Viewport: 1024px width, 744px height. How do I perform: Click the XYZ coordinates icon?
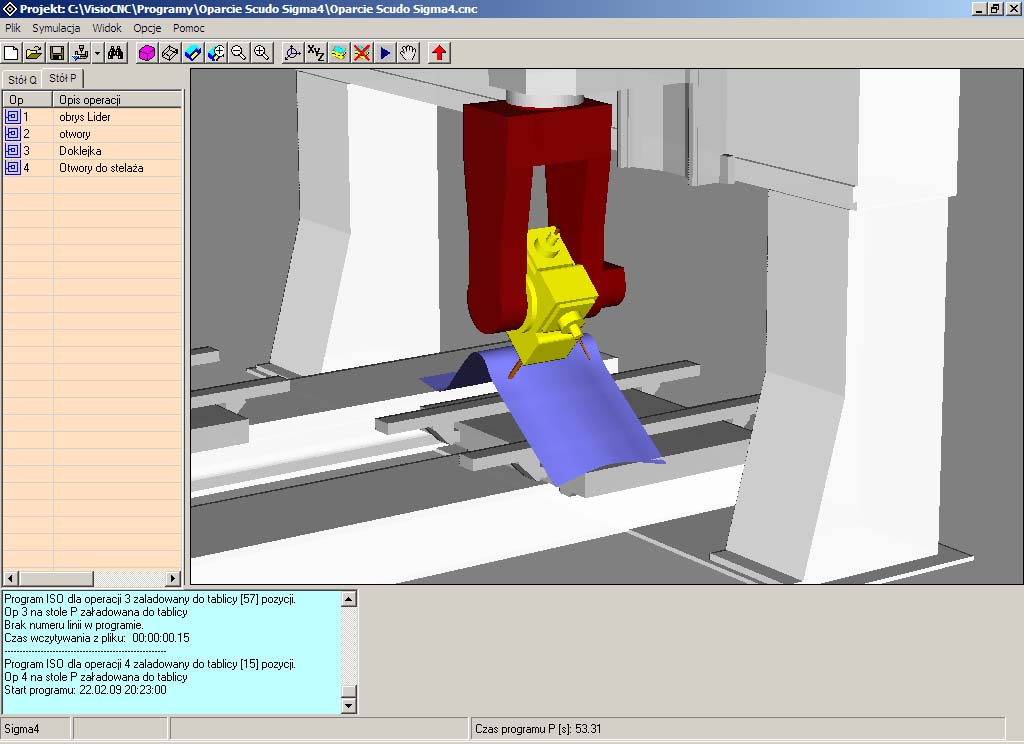[x=315, y=52]
